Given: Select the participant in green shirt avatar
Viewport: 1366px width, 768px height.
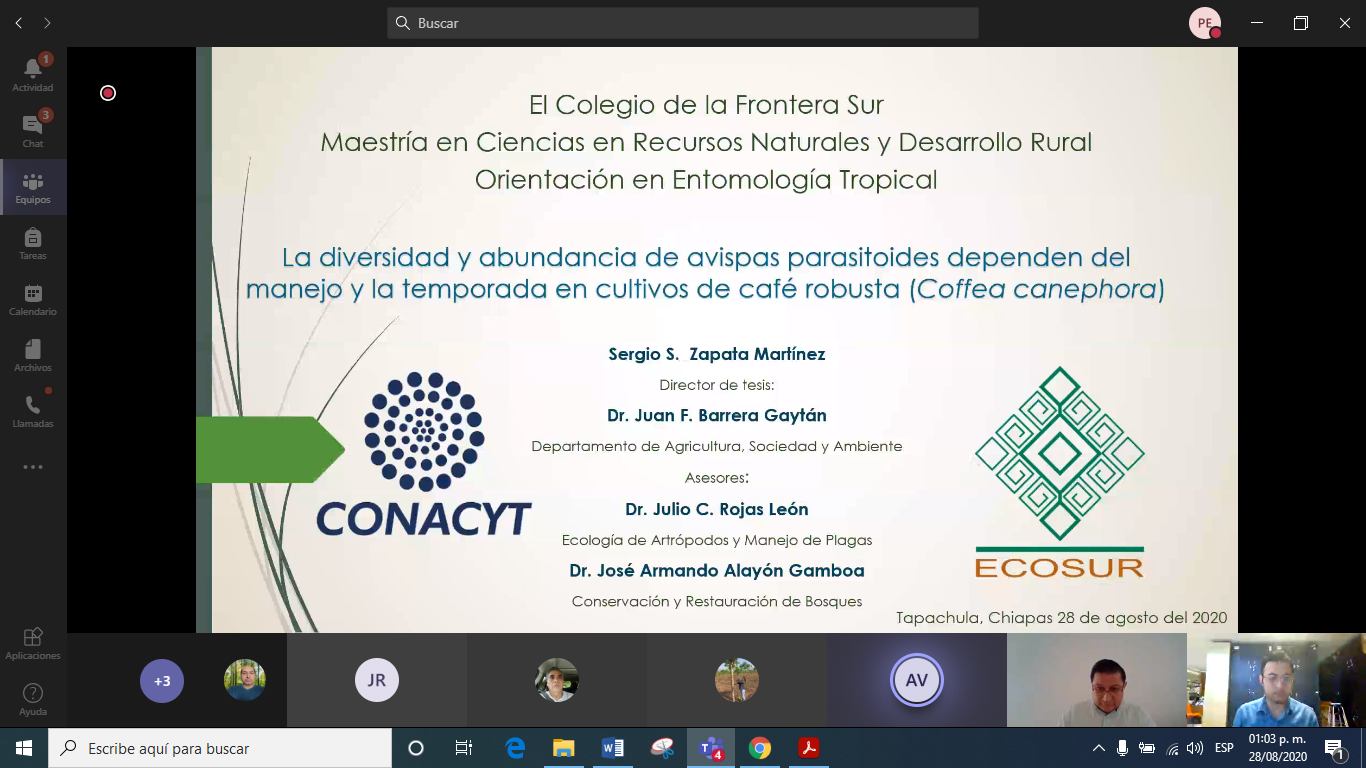Looking at the screenshot, I should (x=245, y=680).
